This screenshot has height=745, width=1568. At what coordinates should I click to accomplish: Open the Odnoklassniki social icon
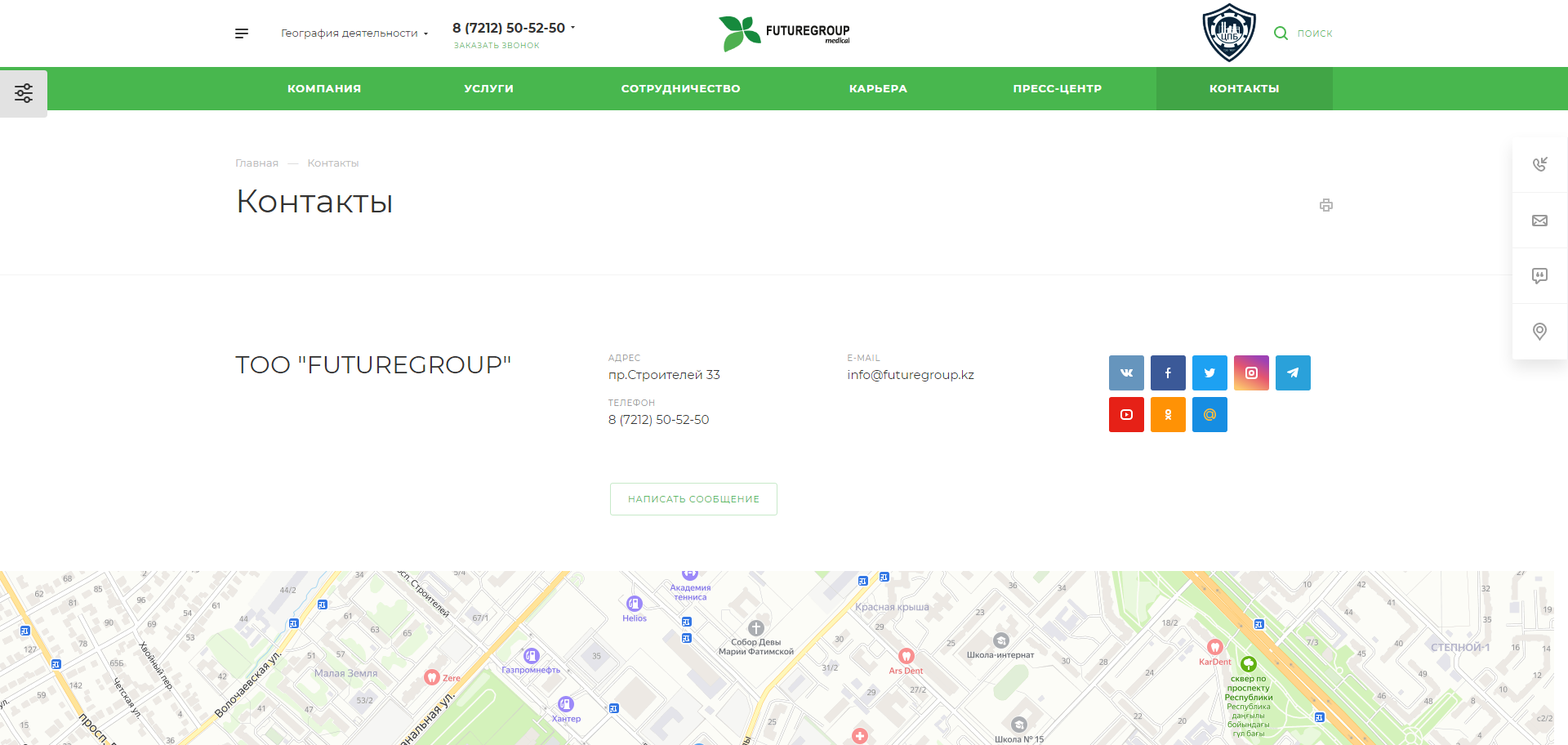coord(1168,414)
